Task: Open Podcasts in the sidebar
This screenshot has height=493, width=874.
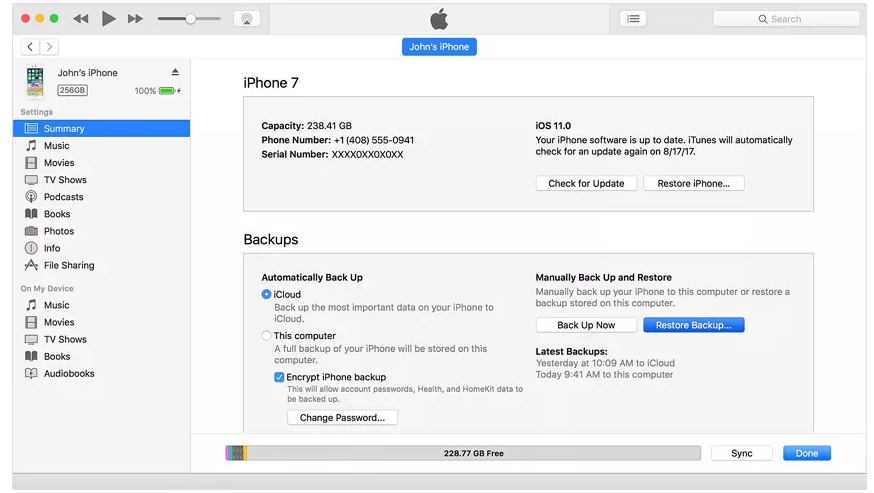Action: [101, 197]
